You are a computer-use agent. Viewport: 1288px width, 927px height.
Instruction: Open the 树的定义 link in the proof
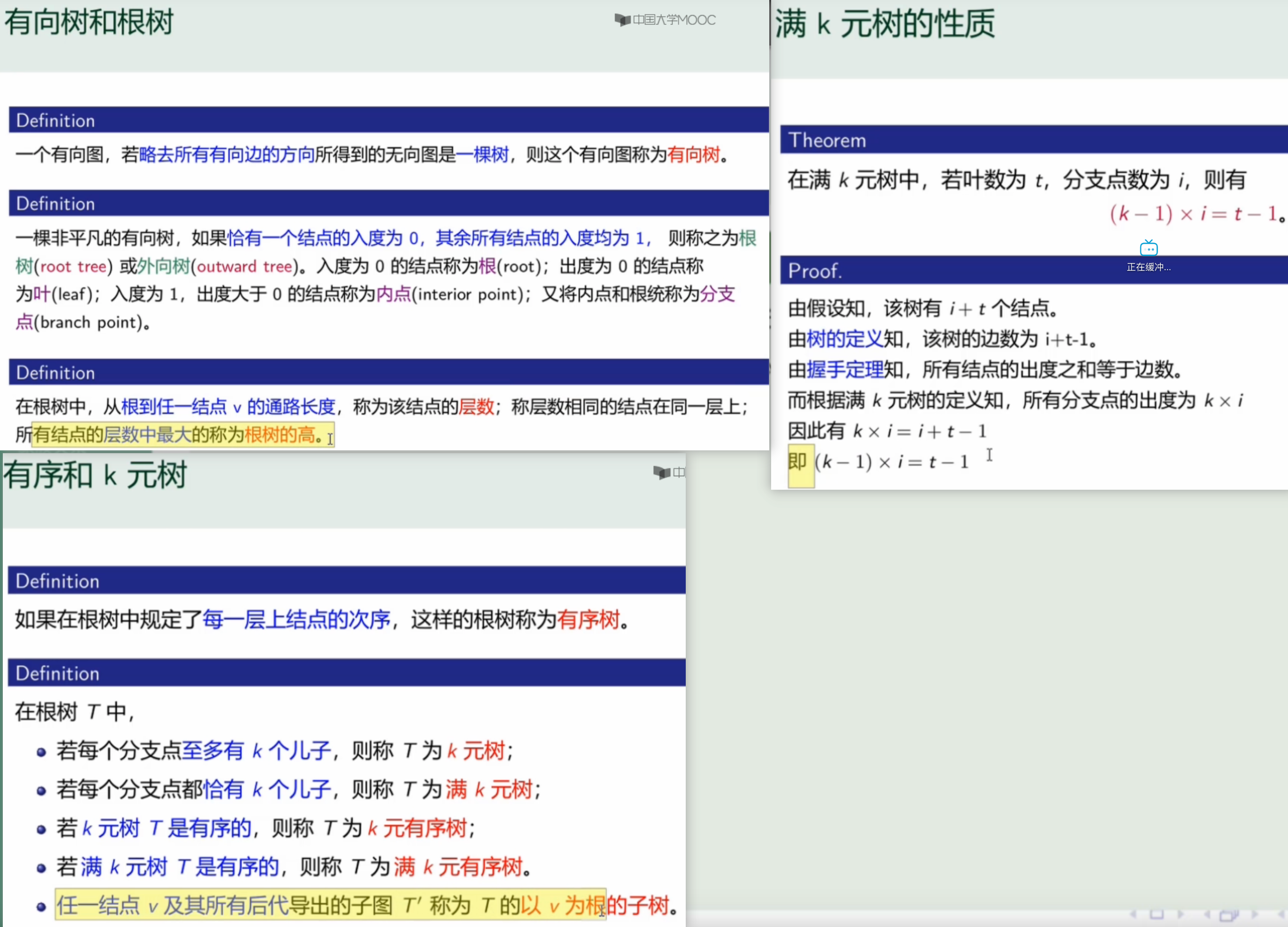pos(845,339)
